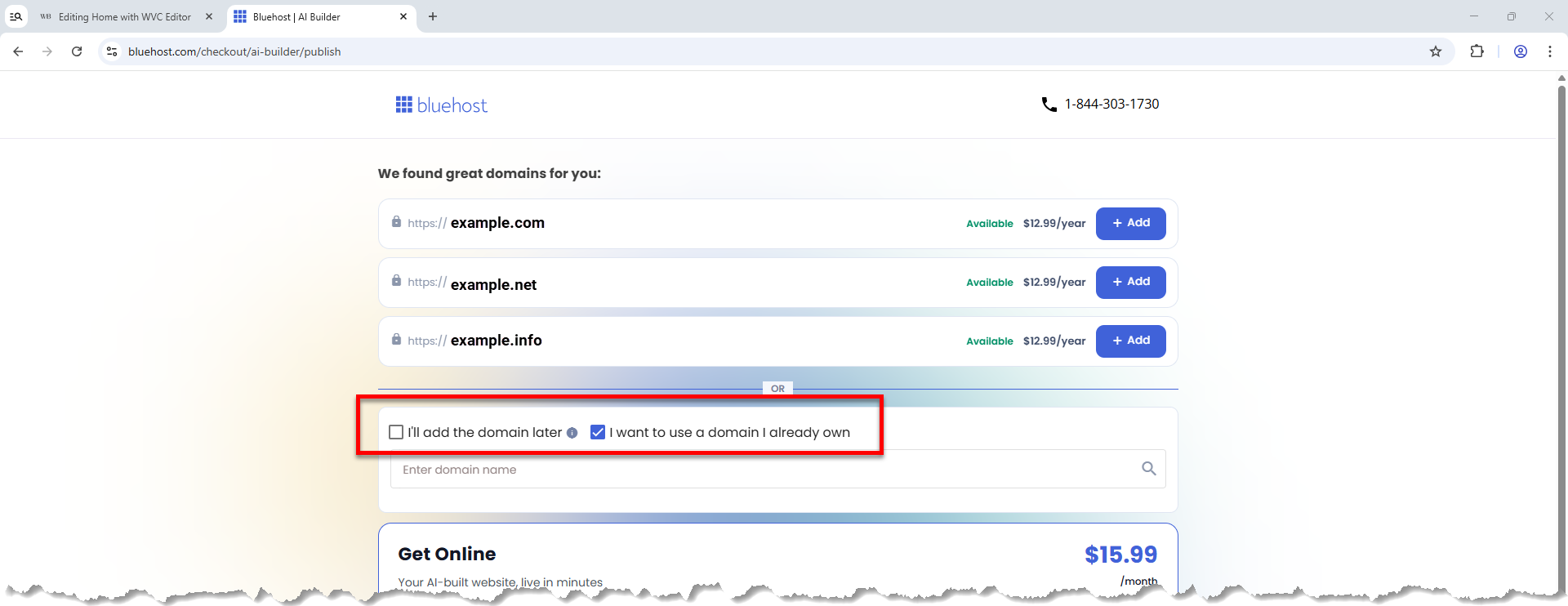
Task: Reload the Bluehost page
Action: pos(77,51)
